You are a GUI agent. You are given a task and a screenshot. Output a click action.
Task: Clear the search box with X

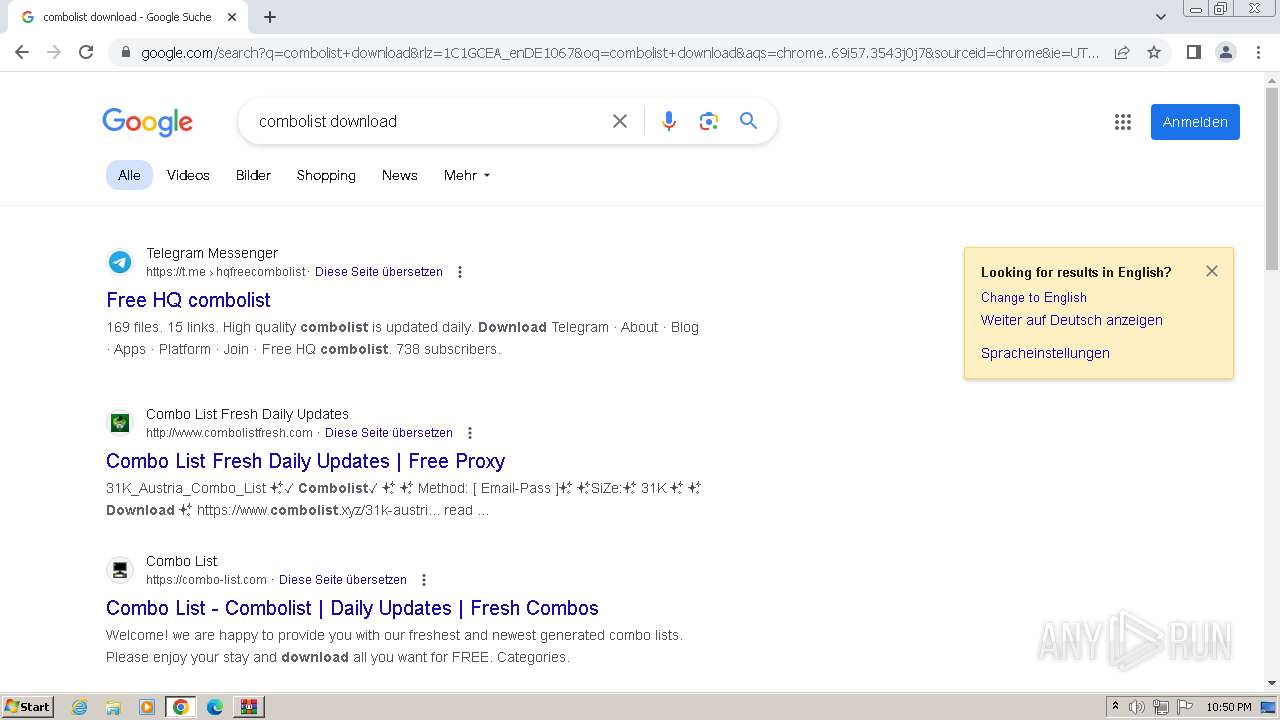tap(620, 121)
